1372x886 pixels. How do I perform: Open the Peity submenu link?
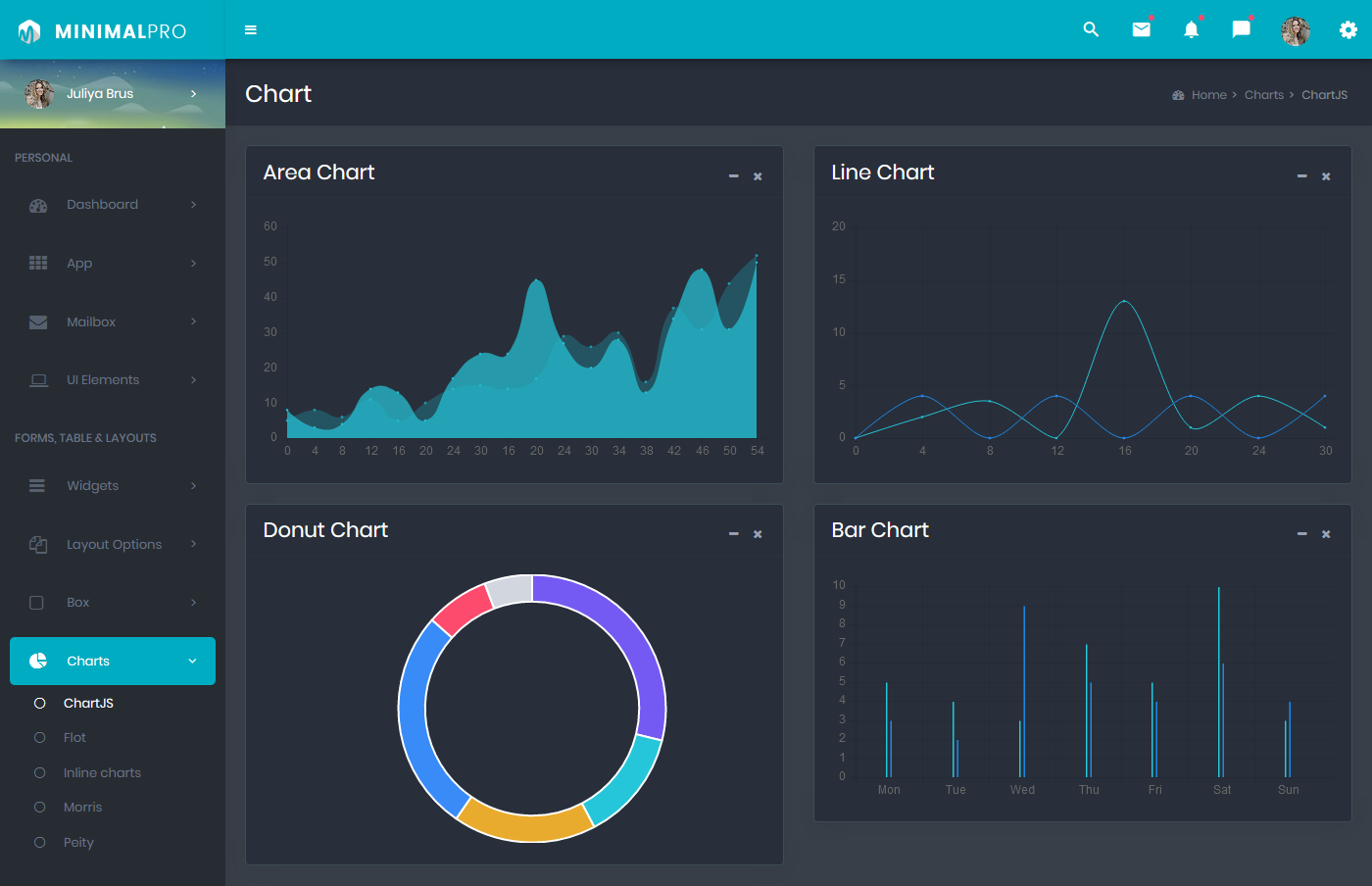pyautogui.click(x=78, y=842)
